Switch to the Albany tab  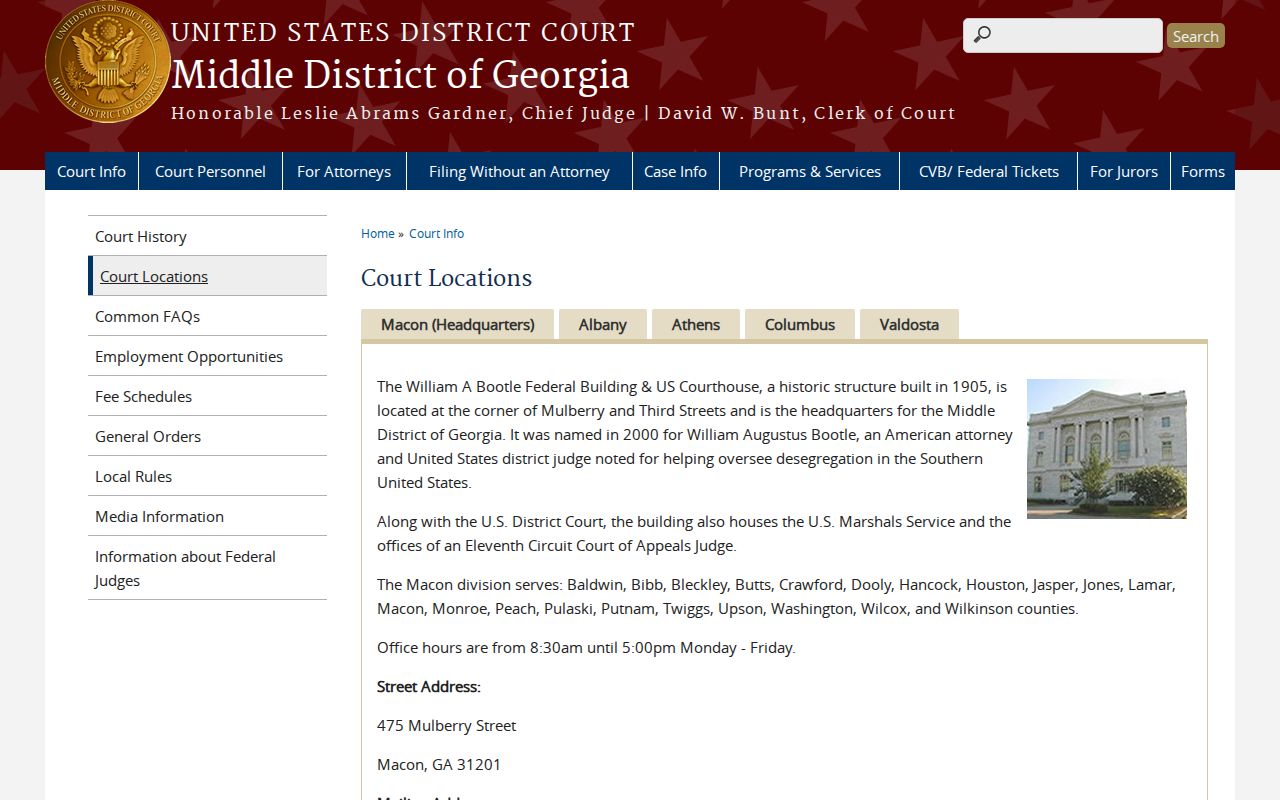click(602, 324)
